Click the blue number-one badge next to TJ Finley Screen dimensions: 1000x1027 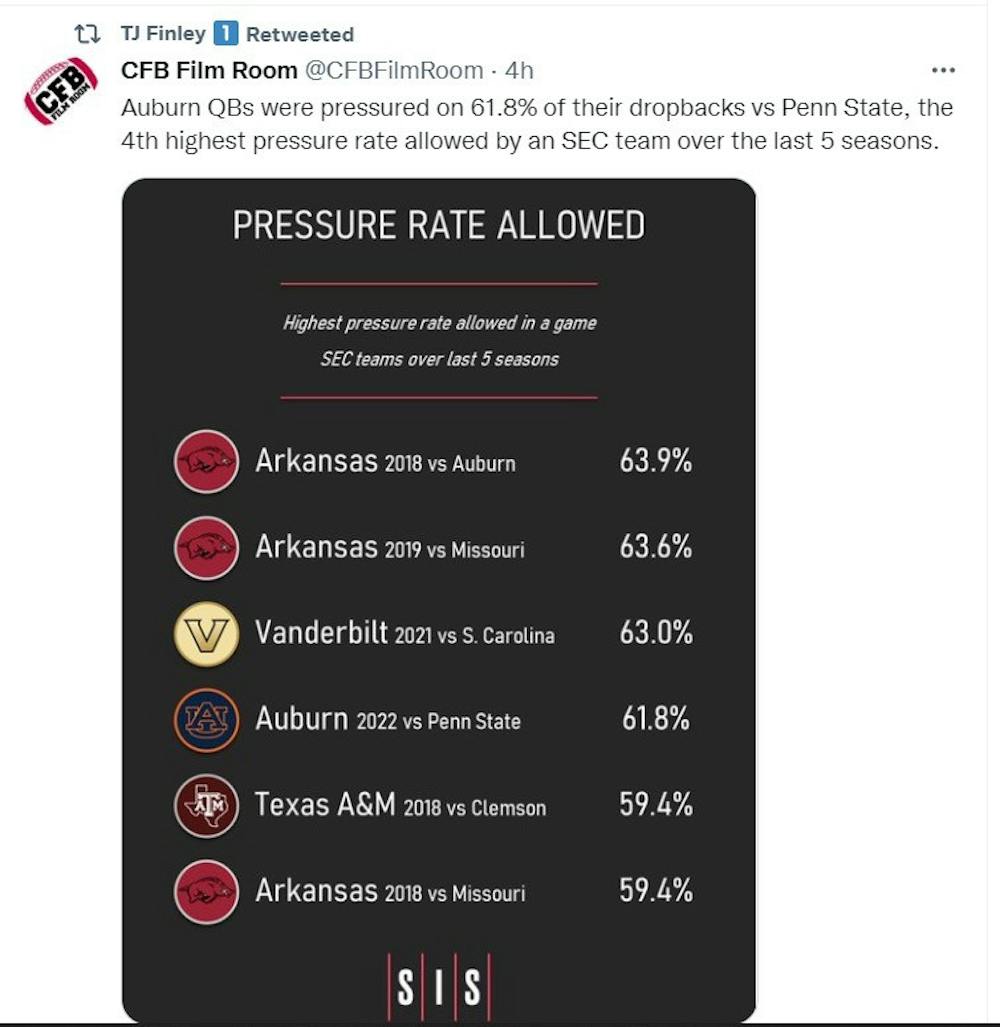226,33
